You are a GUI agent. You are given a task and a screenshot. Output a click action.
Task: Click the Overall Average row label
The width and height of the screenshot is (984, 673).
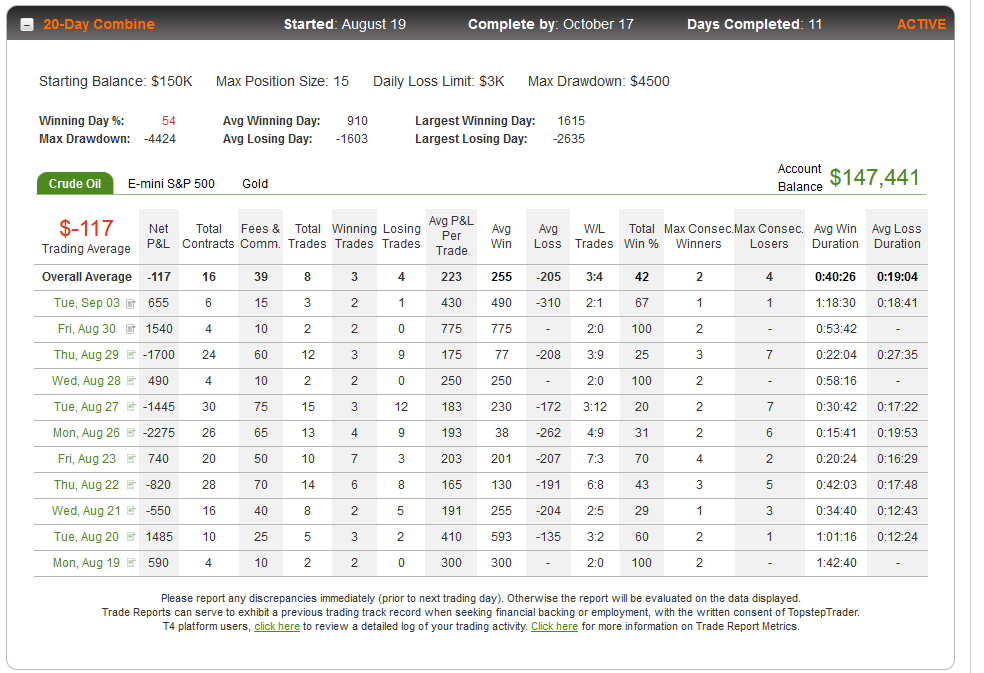(87, 277)
